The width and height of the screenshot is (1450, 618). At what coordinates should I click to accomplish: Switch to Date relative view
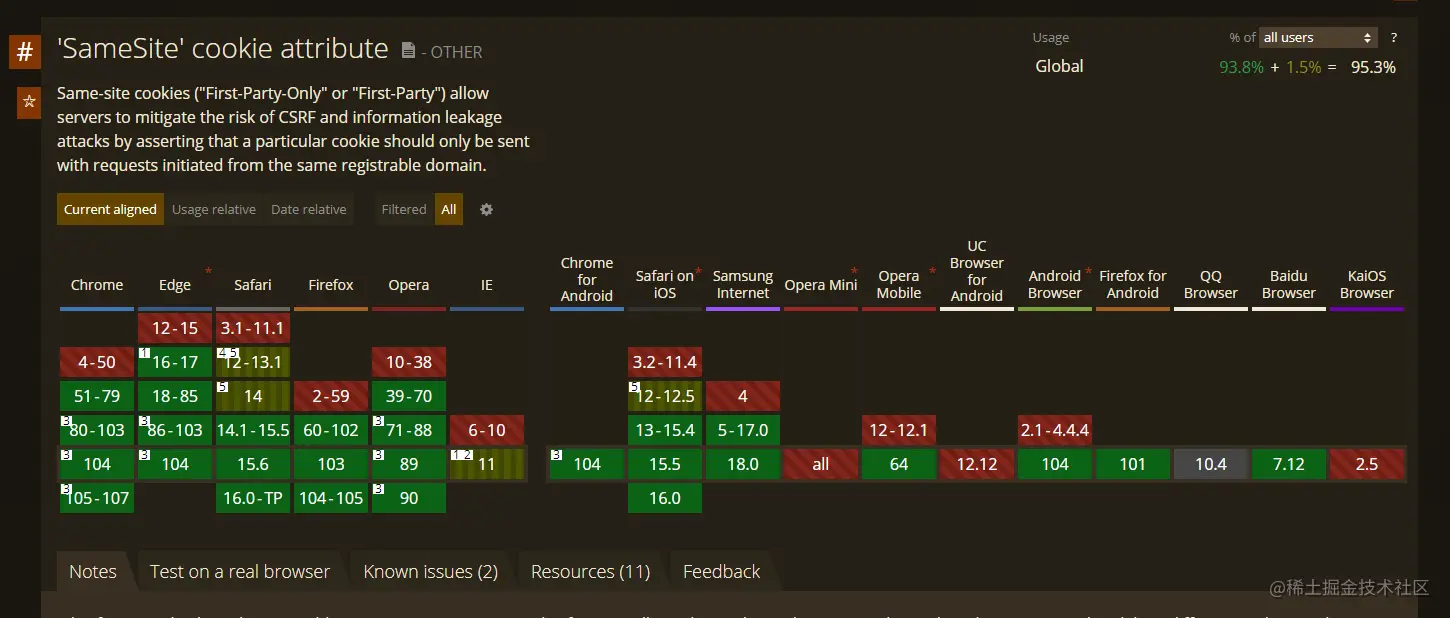tap(309, 209)
